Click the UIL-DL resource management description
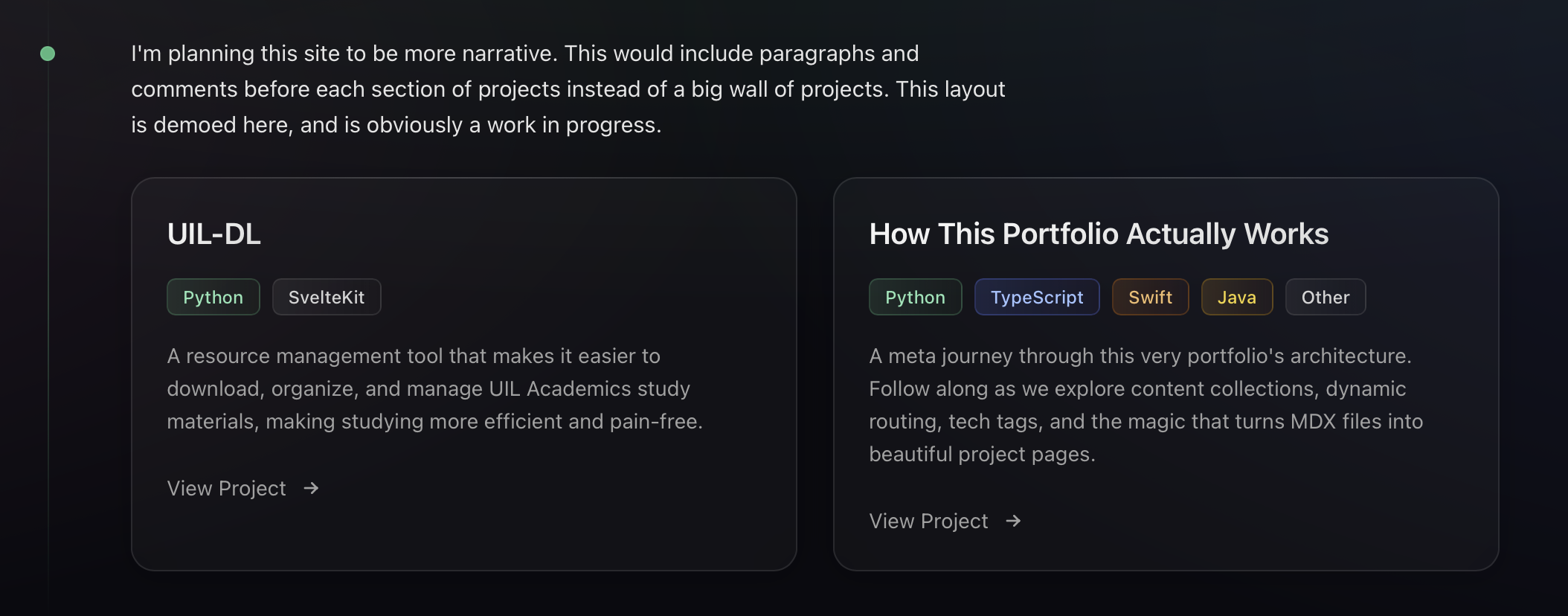Viewport: 1568px width, 616px height. coord(434,388)
